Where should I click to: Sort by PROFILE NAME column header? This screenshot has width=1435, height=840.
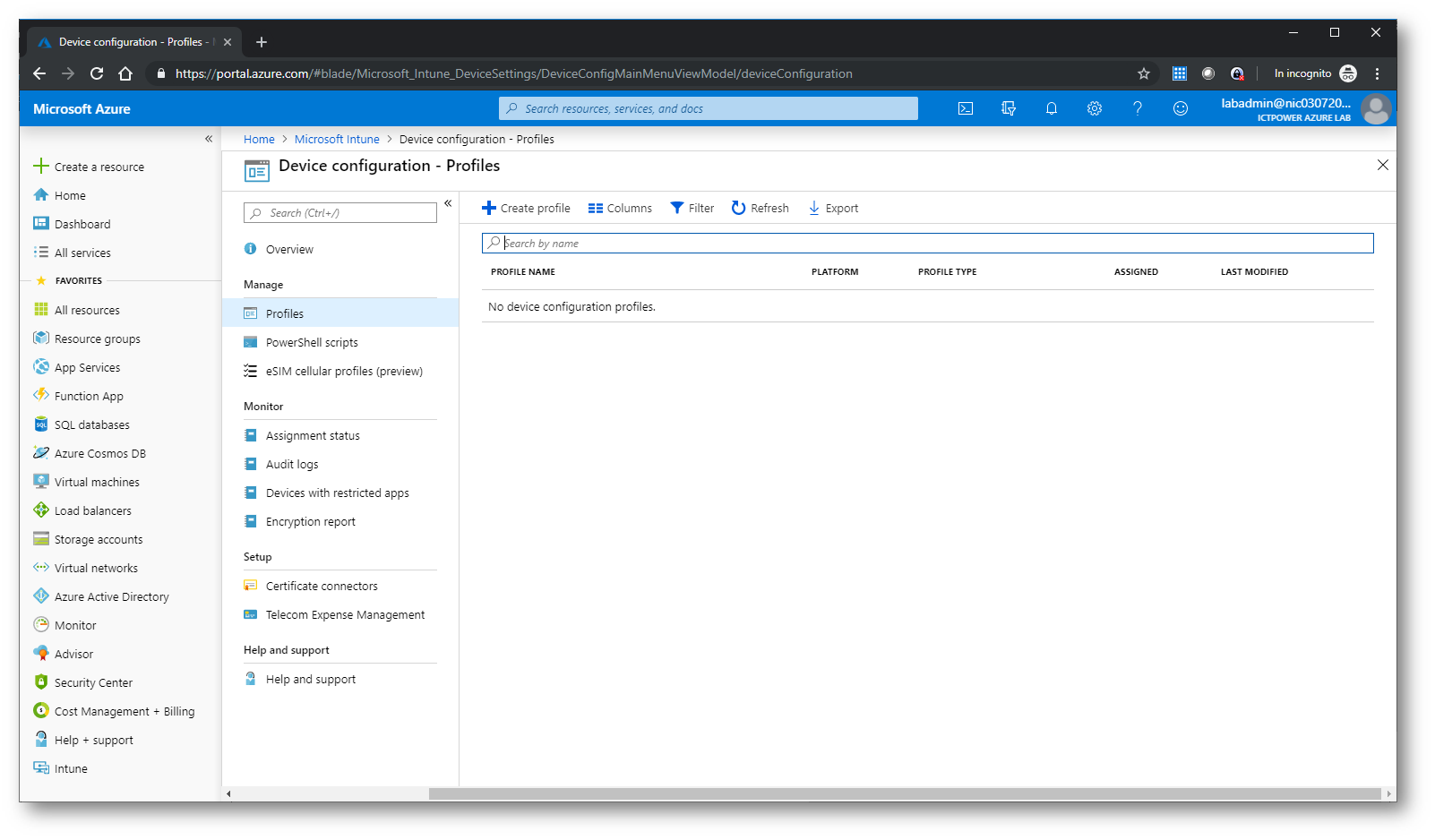tap(523, 271)
